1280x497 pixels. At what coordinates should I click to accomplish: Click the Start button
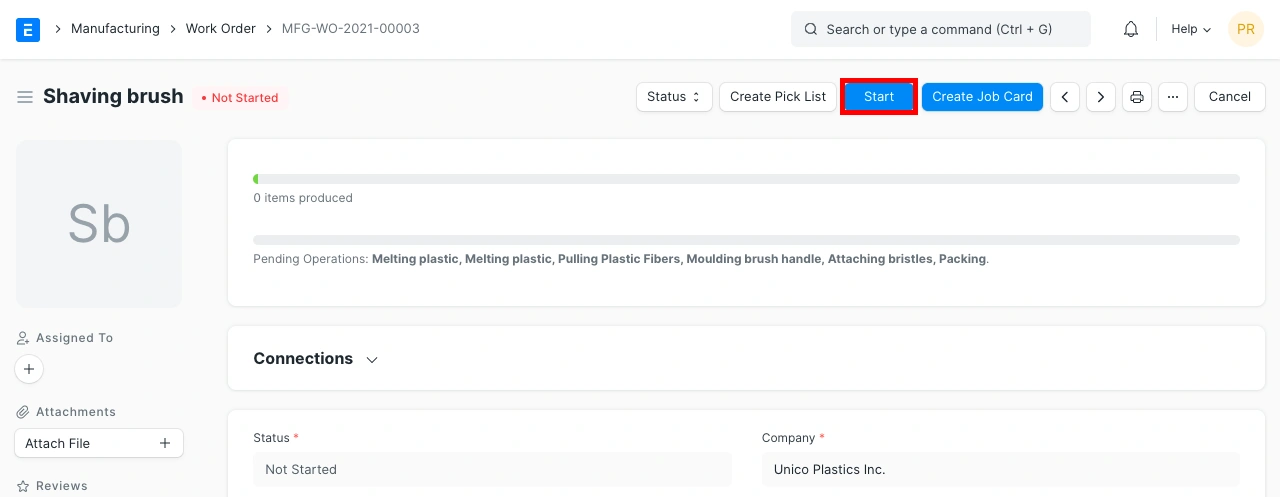pyautogui.click(x=879, y=97)
